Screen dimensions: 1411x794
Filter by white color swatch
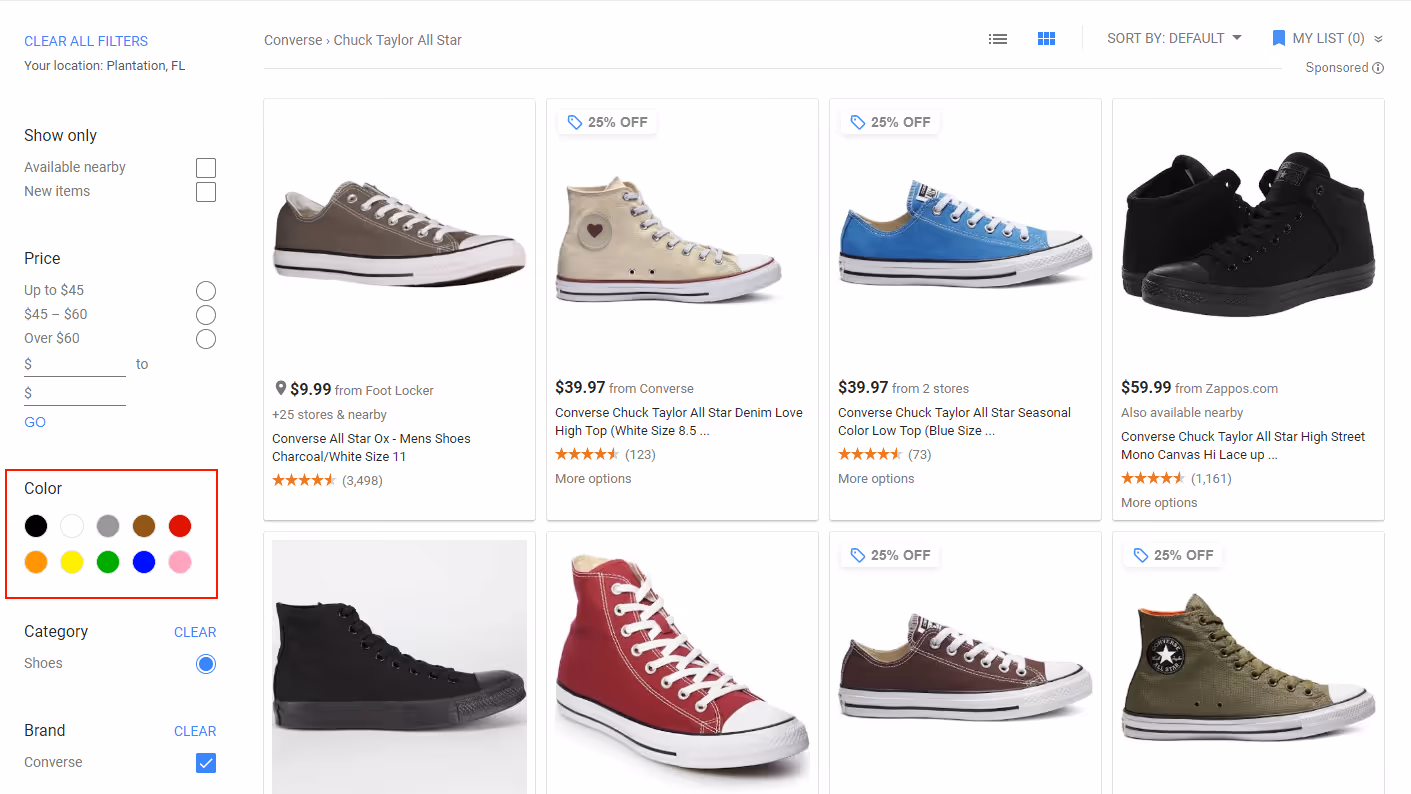tap(72, 526)
